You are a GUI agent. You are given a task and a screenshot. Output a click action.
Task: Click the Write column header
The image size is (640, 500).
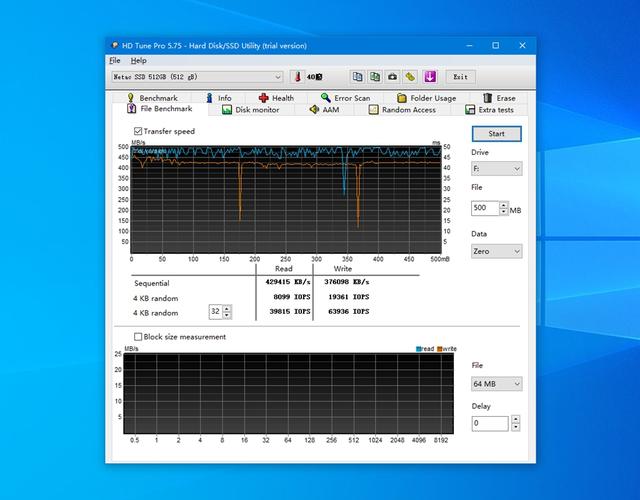(342, 269)
